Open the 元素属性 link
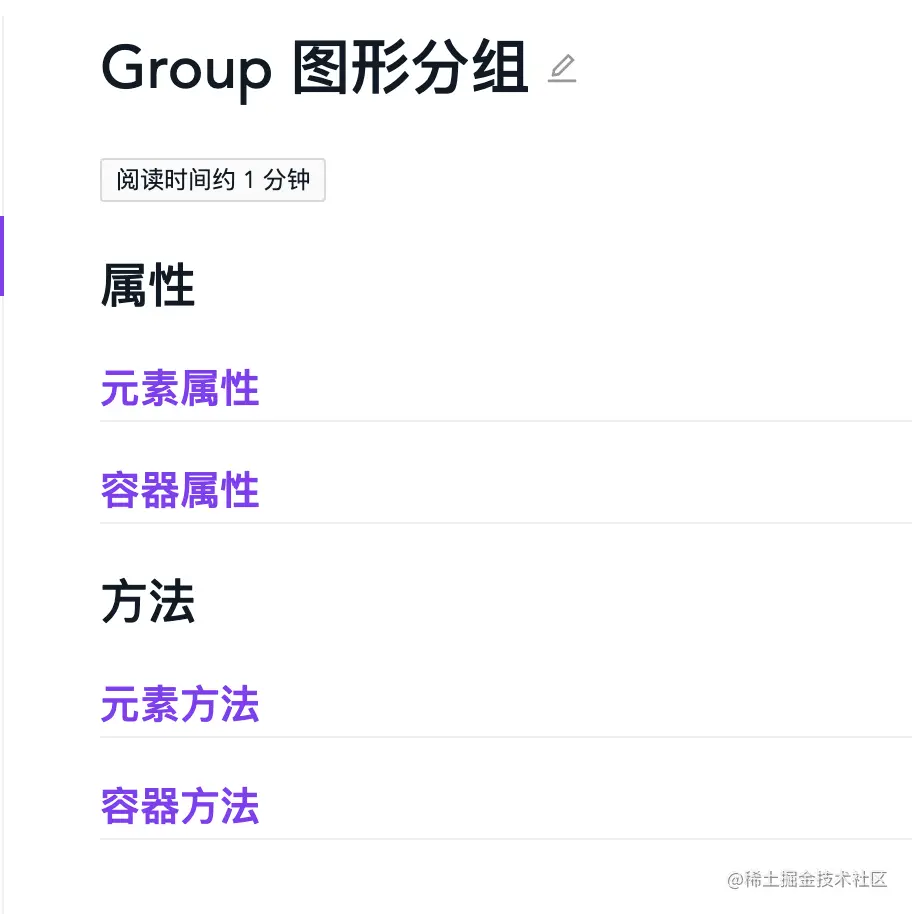This screenshot has width=912, height=914. coord(180,388)
